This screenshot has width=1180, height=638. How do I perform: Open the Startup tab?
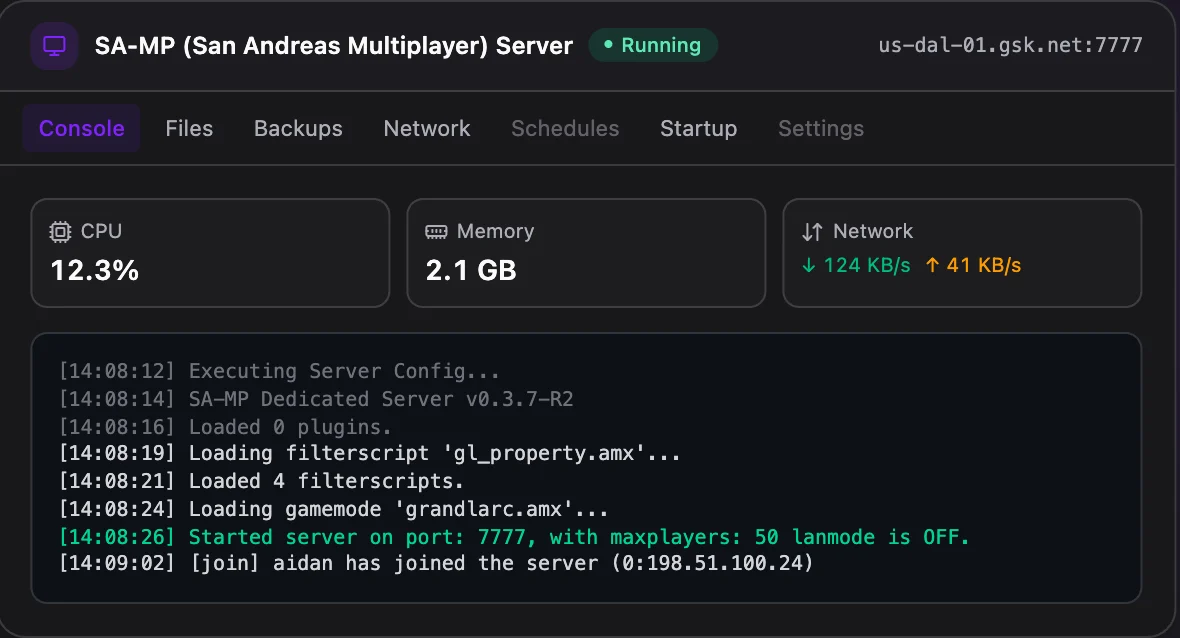click(x=698, y=129)
